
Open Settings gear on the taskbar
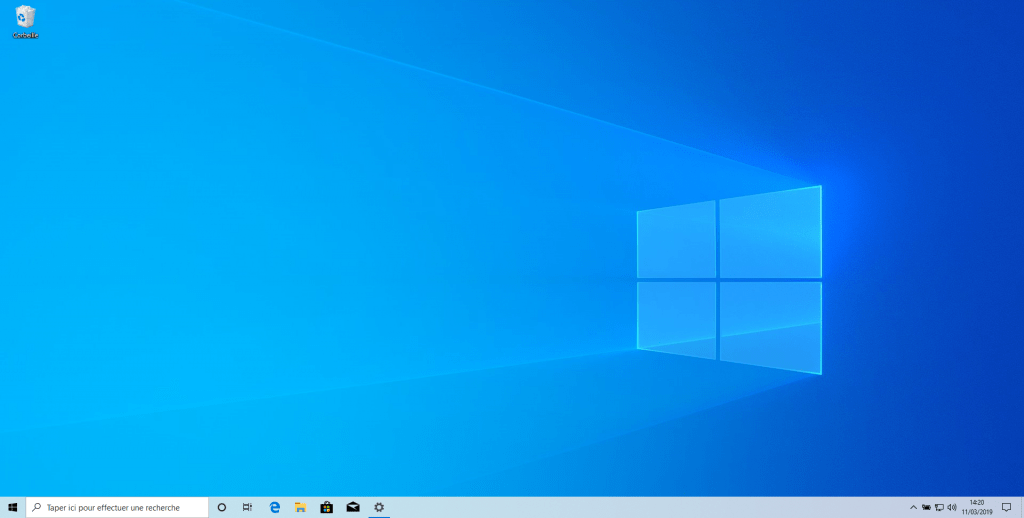pyautogui.click(x=379, y=508)
